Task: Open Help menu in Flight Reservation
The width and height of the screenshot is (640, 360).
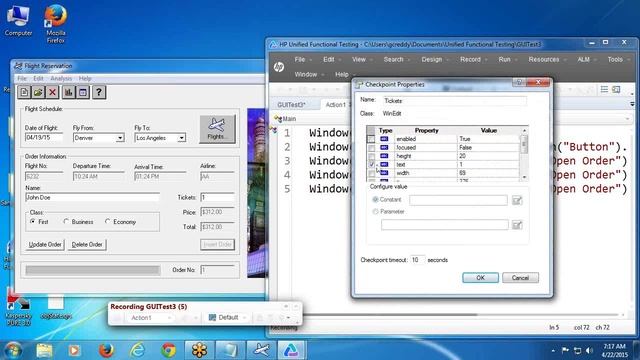Action: click(x=85, y=78)
